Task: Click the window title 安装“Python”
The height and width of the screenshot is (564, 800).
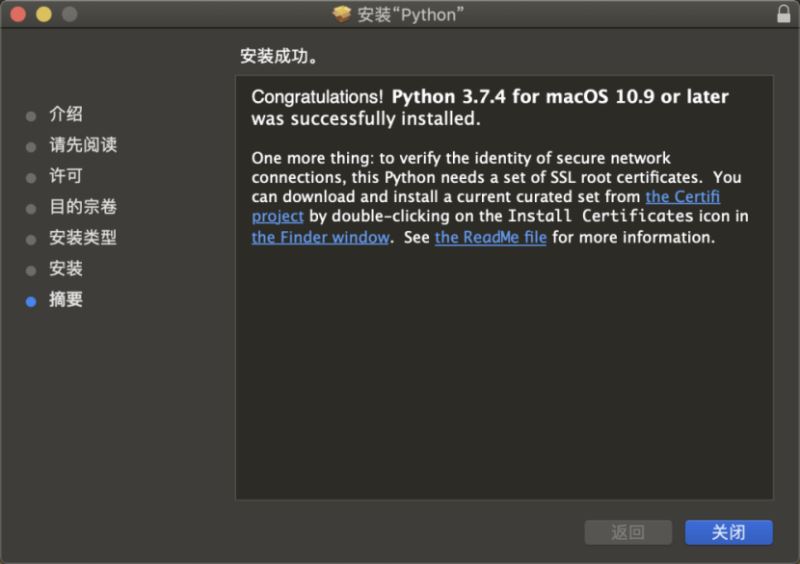Action: tap(411, 15)
